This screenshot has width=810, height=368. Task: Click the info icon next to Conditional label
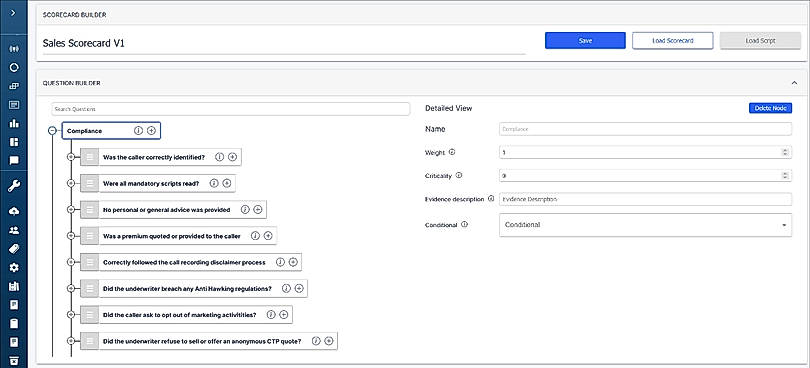[464, 225]
